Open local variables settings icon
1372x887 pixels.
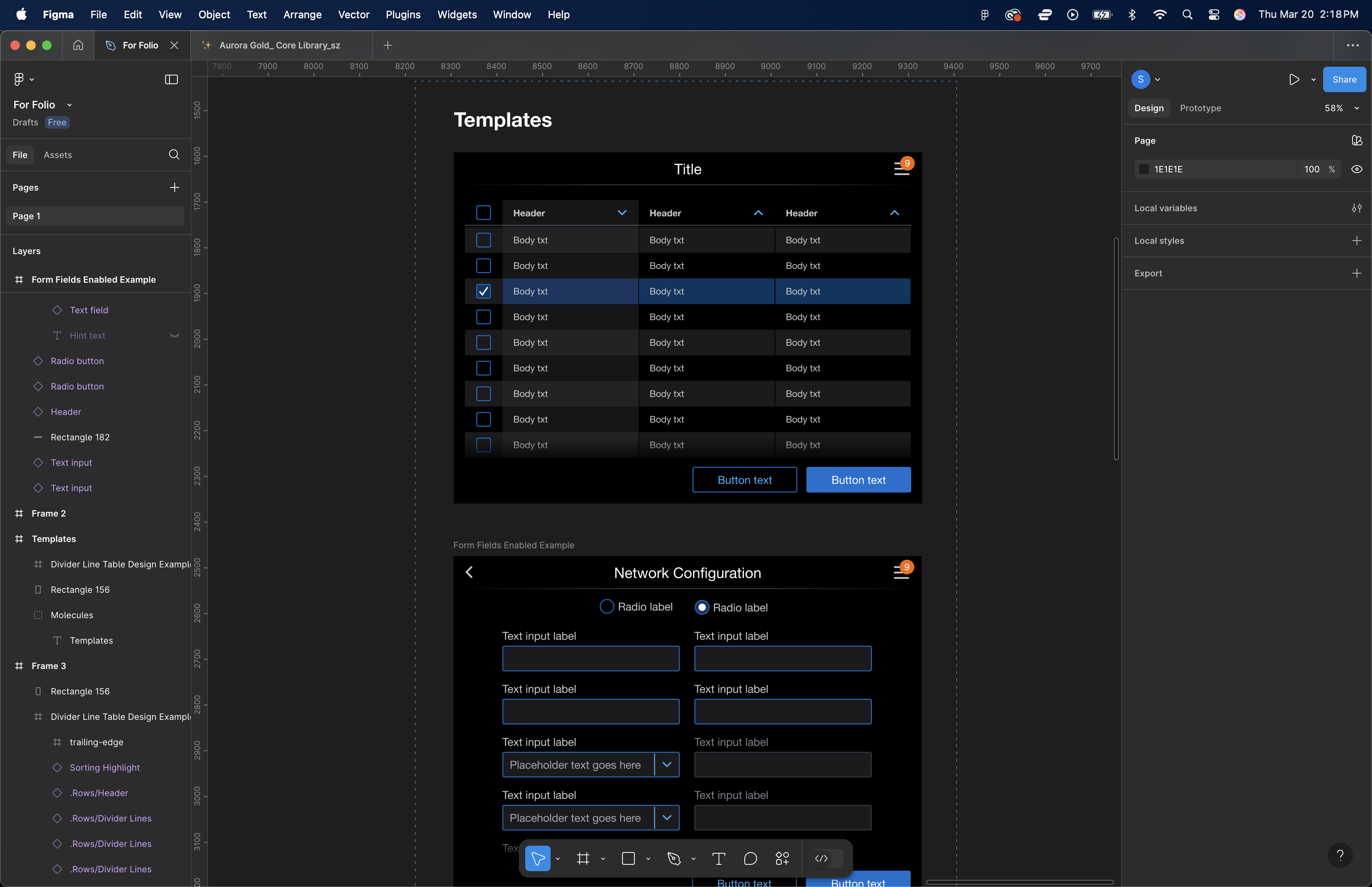[1357, 208]
